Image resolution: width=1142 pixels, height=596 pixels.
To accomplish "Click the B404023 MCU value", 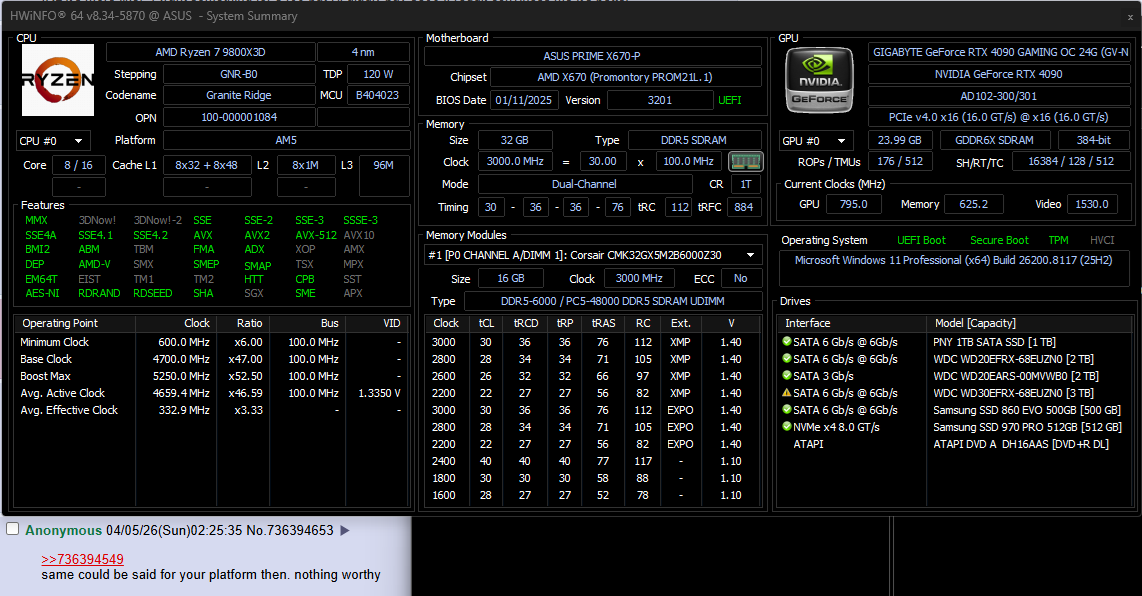I will pyautogui.click(x=378, y=95).
